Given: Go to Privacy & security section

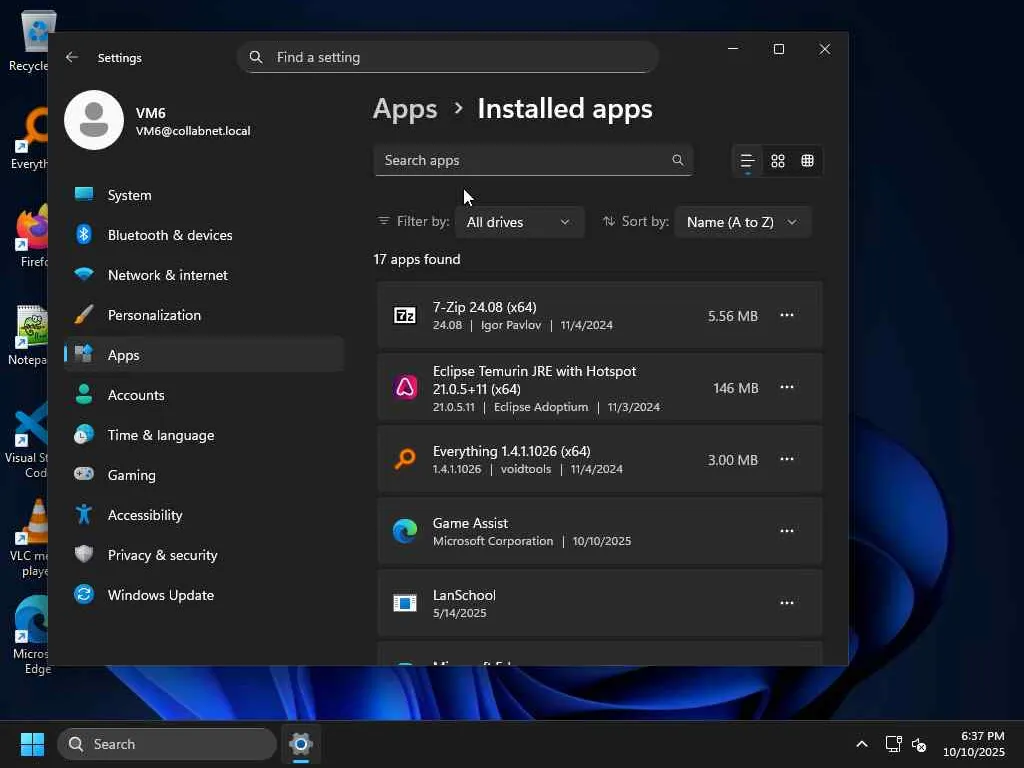Looking at the screenshot, I should click(x=162, y=555).
